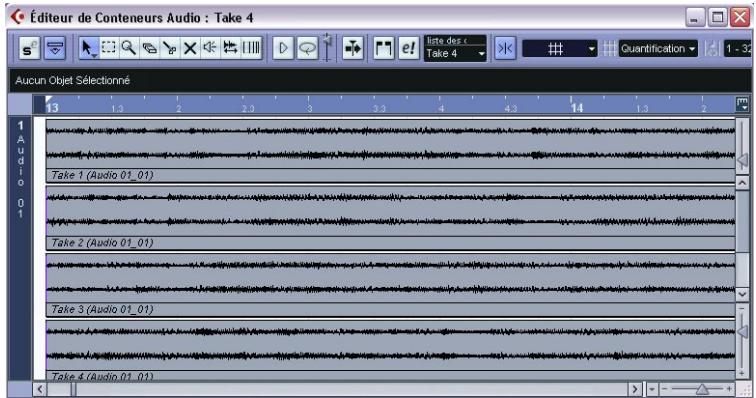Click the Take 1 waveform
This screenshot has height=398, width=756.
pos(391,143)
